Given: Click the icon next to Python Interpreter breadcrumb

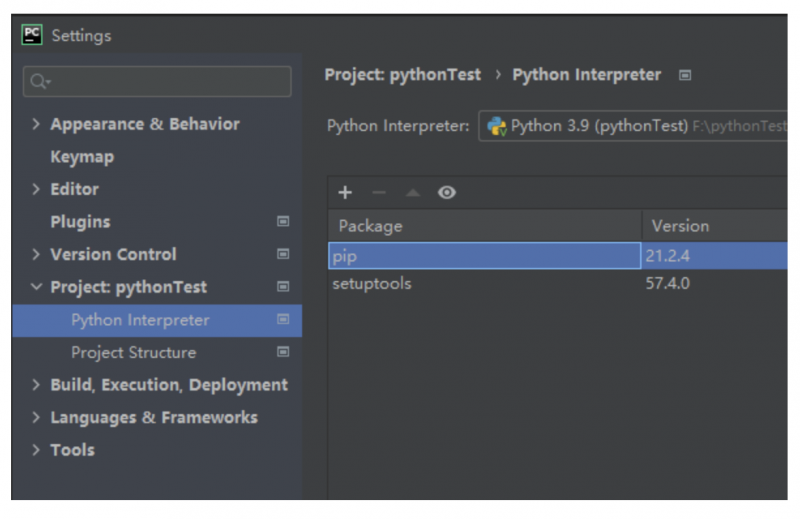Looking at the screenshot, I should [685, 75].
